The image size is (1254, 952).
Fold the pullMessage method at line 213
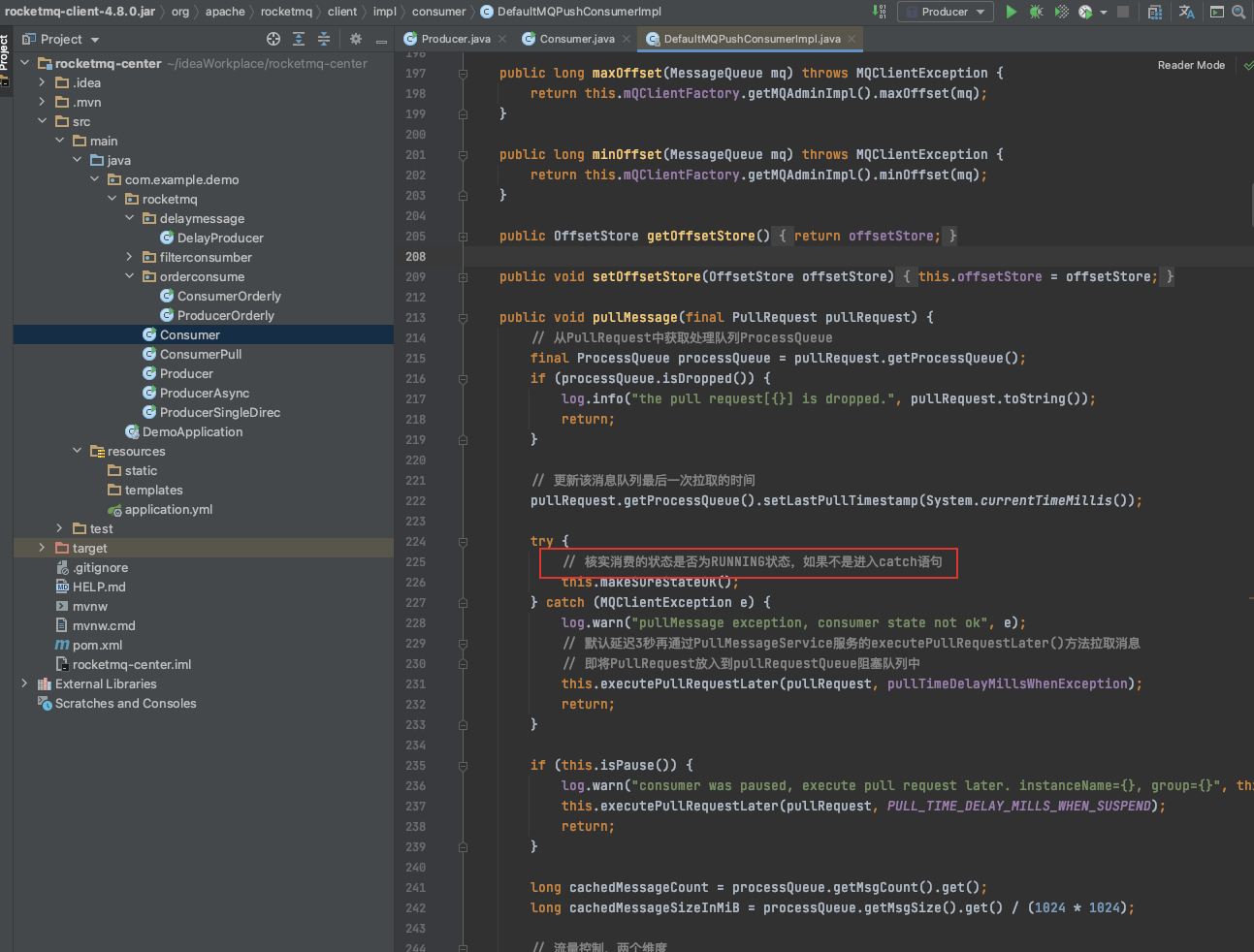pos(464,318)
